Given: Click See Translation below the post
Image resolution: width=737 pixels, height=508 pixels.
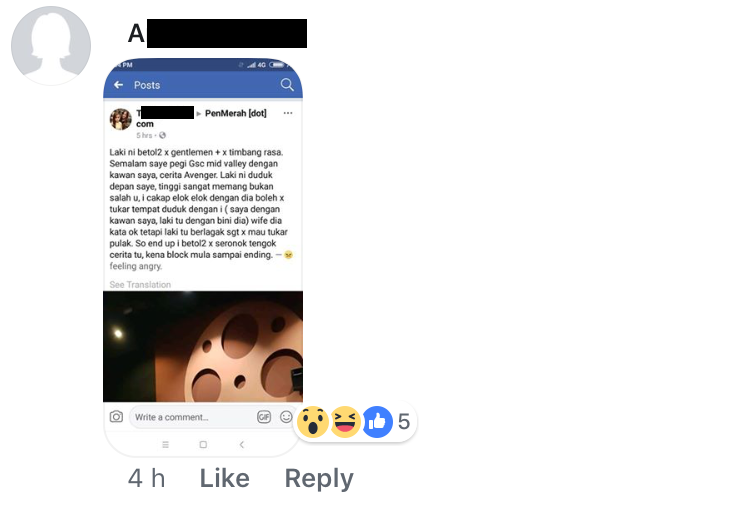Looking at the screenshot, I should pos(140,284).
